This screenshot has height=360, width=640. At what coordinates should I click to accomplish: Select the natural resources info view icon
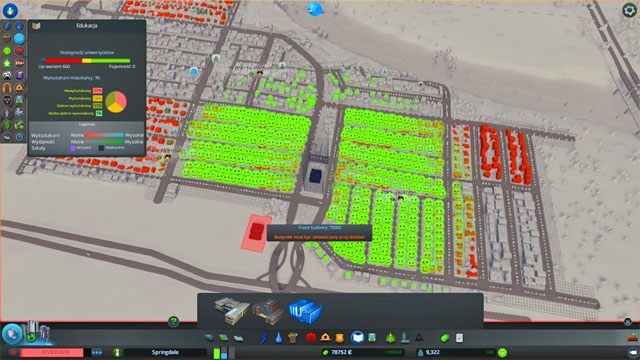19,124
